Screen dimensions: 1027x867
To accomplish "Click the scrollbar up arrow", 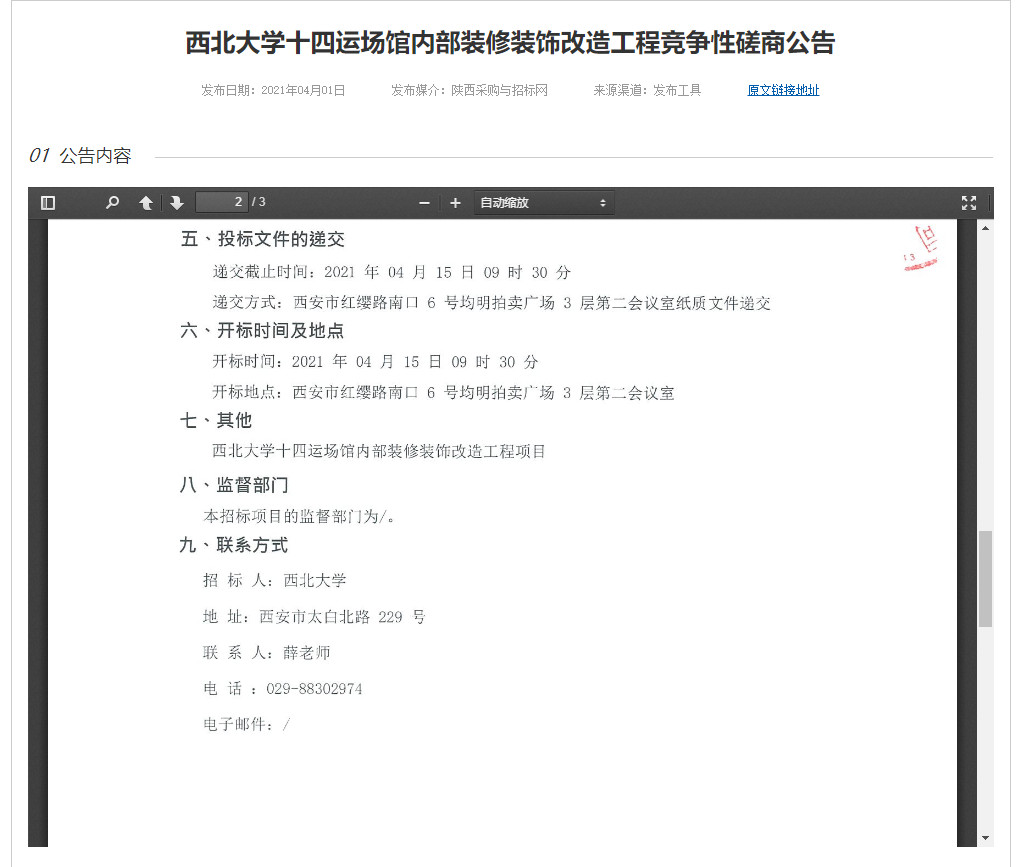I will 985,228.
